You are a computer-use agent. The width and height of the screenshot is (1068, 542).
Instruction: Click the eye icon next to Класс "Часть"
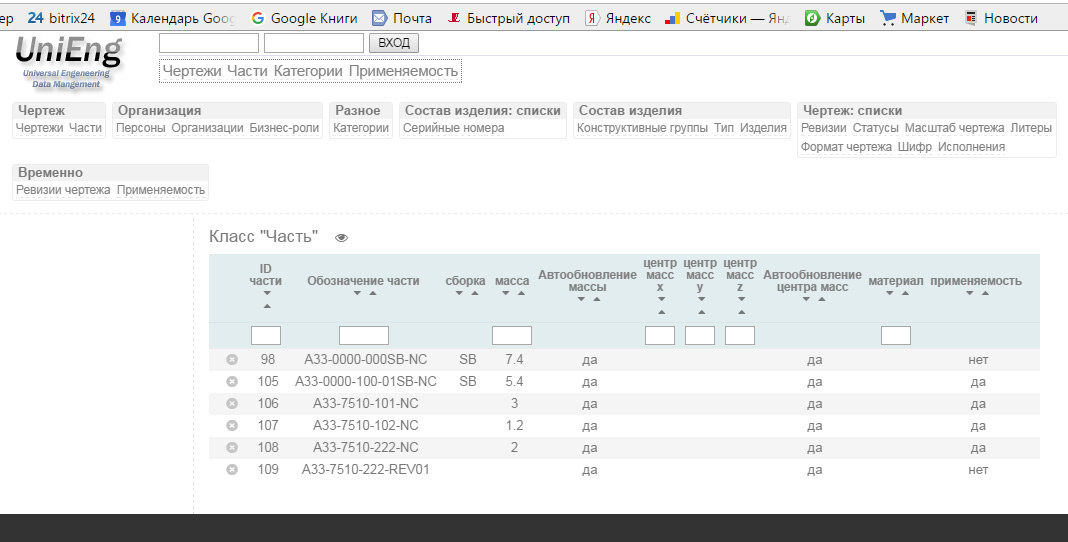[341, 238]
